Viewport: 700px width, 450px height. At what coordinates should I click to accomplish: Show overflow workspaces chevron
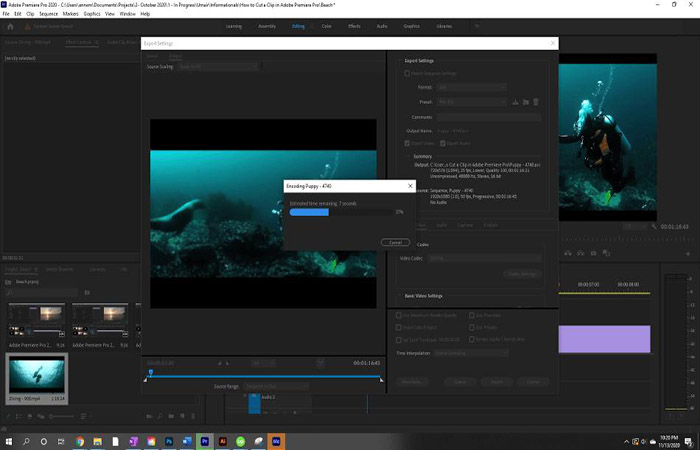pyautogui.click(x=477, y=26)
